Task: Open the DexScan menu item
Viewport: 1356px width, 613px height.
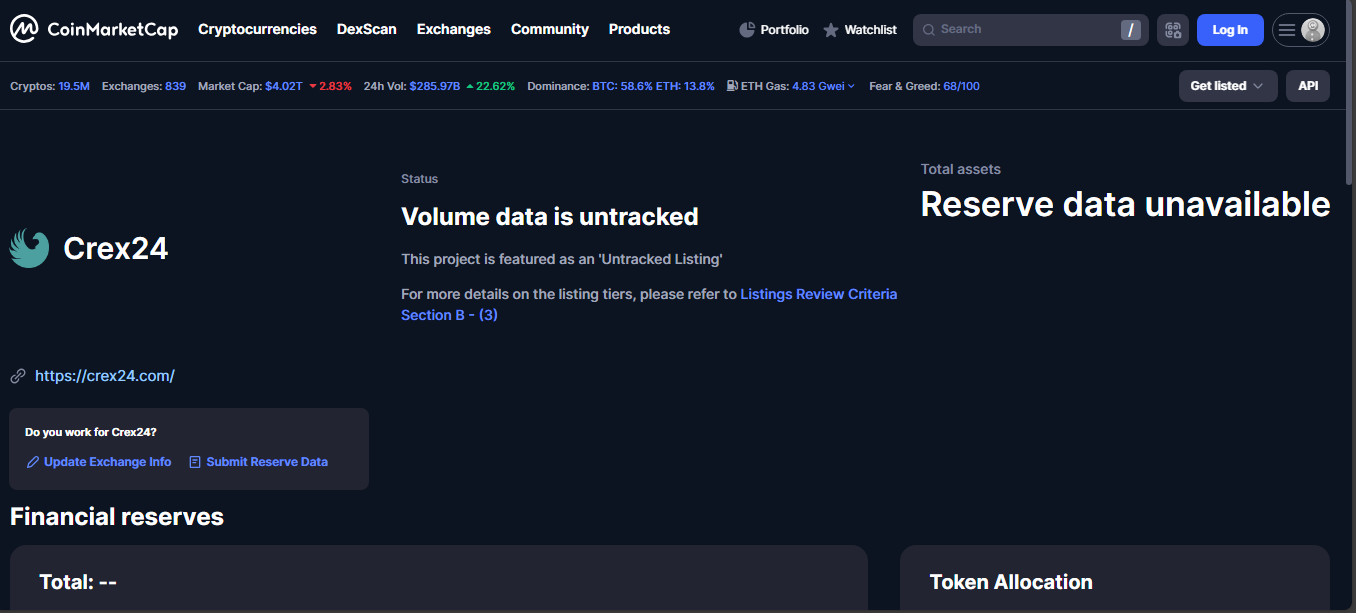Action: pyautogui.click(x=366, y=29)
